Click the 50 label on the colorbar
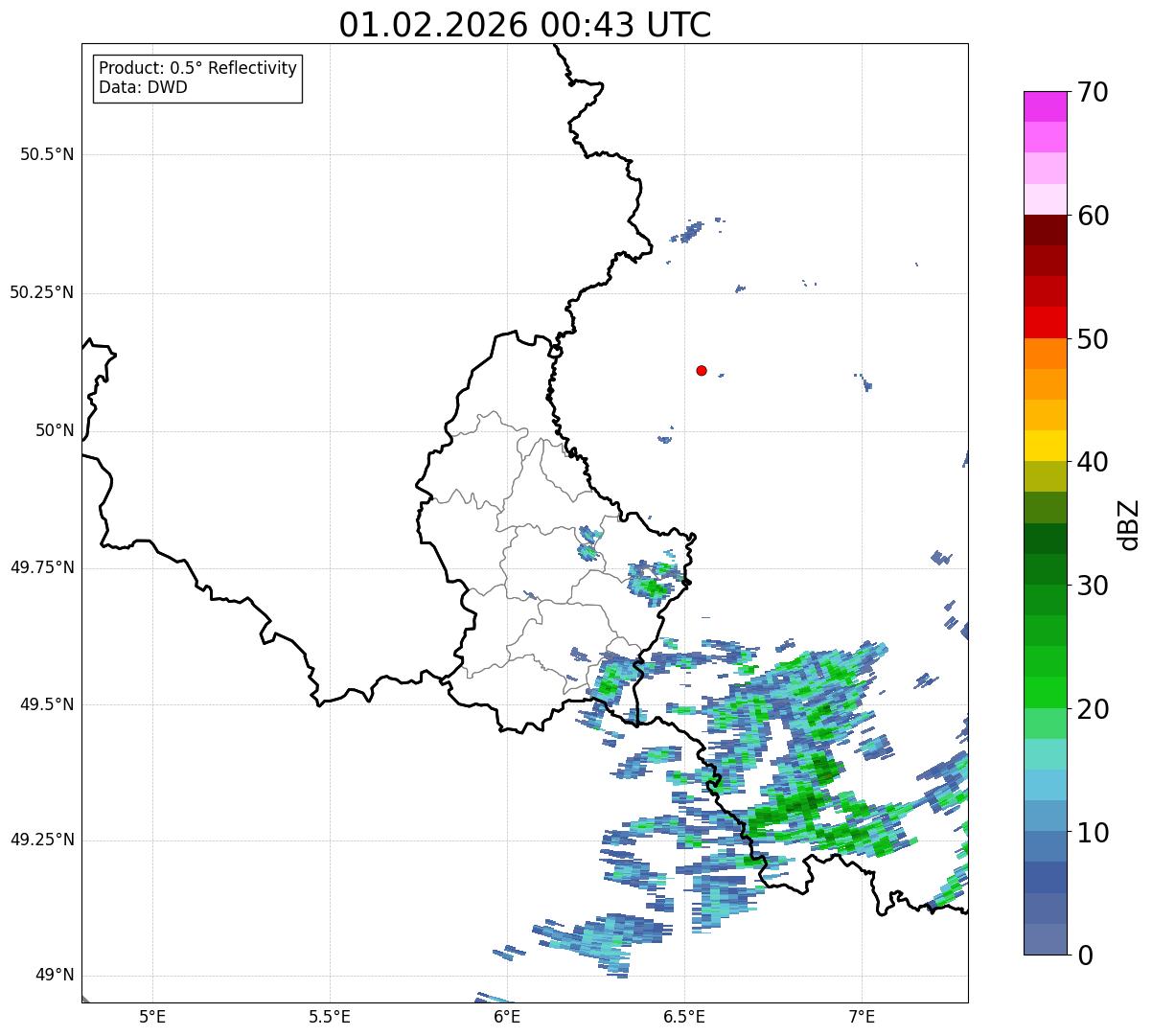This screenshot has width=1152, height=1036. click(x=1092, y=339)
